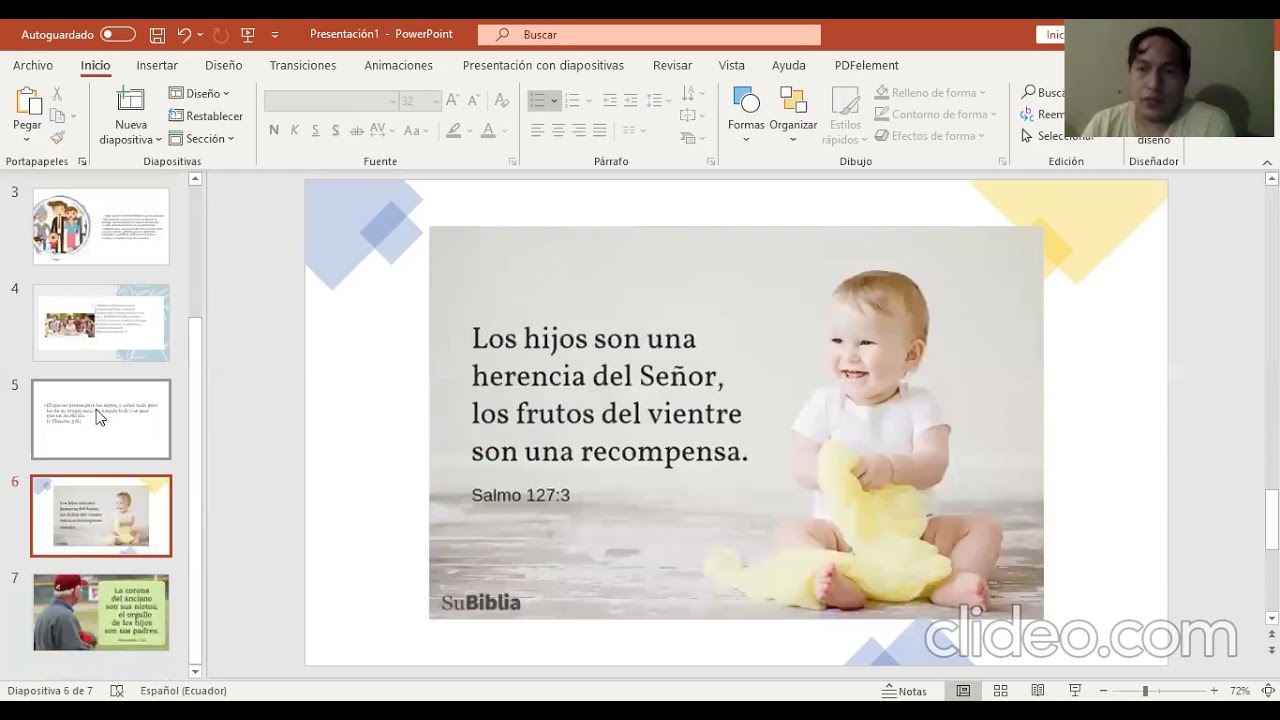Click the bulleted list Viñetas icon

pos(538,99)
